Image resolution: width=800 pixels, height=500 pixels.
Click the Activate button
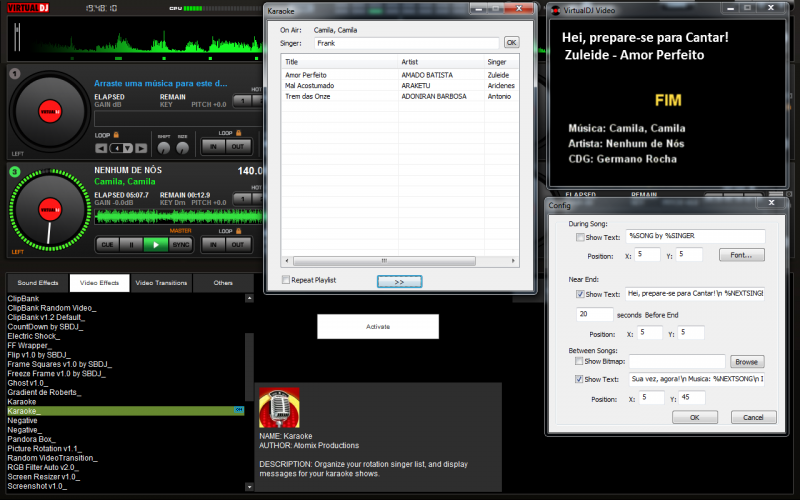[x=378, y=327]
